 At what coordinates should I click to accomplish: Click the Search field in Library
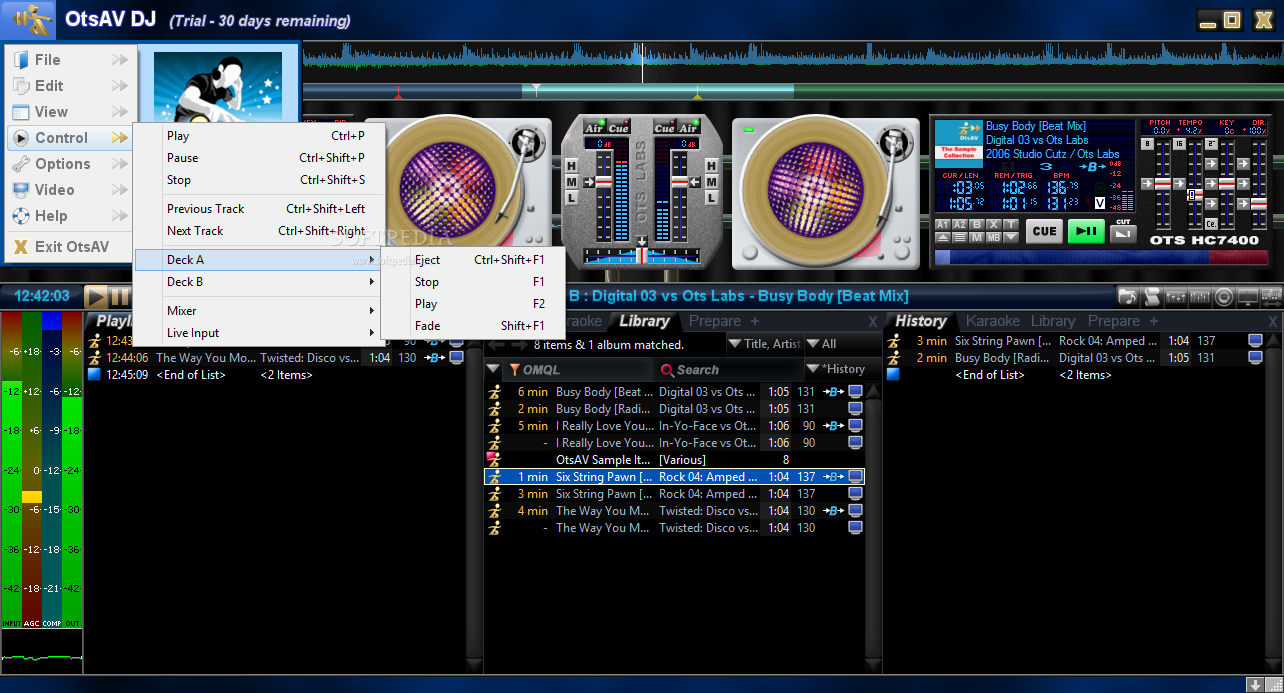(x=728, y=370)
